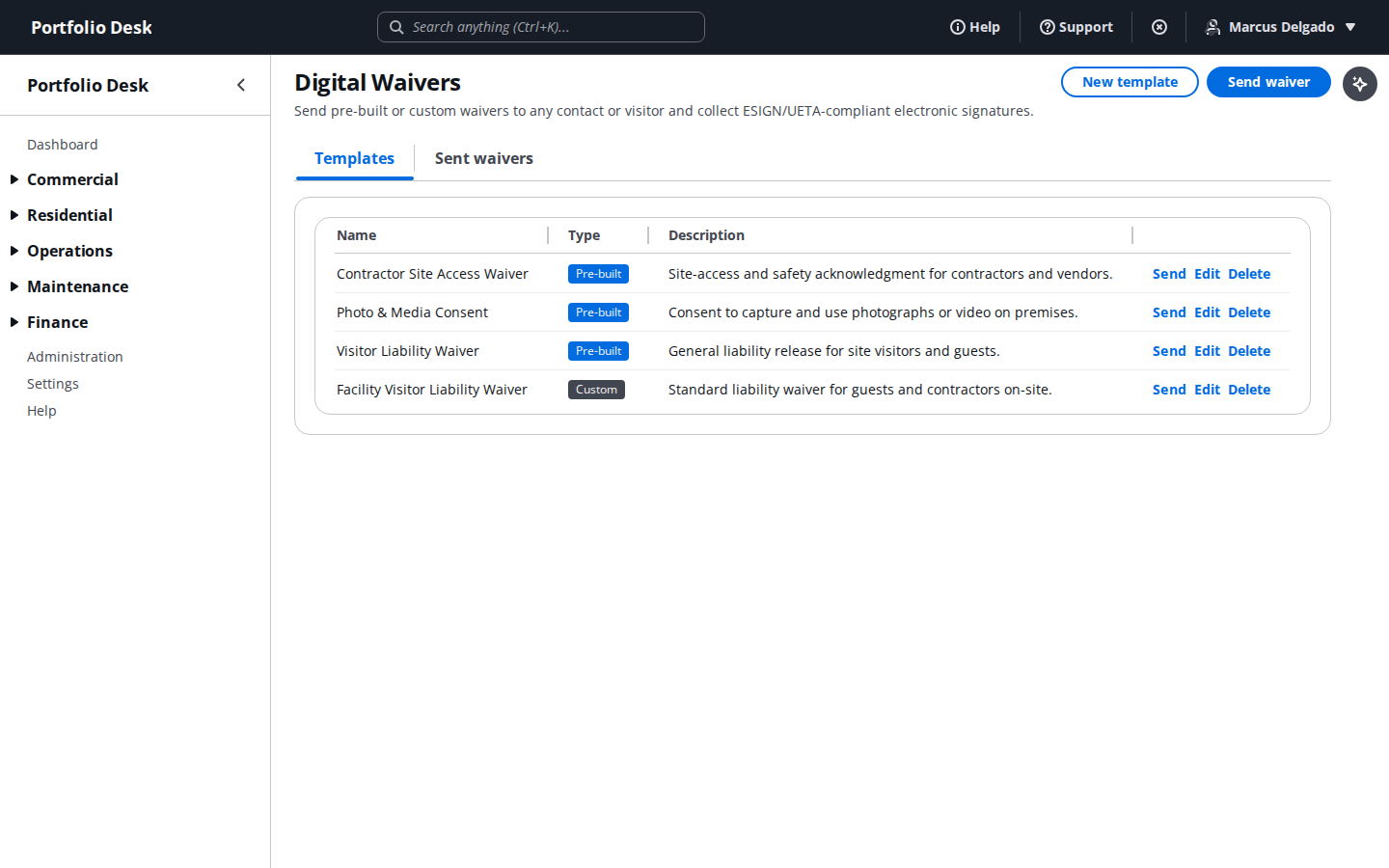
Task: Click the user avatar icon
Action: click(x=1212, y=27)
